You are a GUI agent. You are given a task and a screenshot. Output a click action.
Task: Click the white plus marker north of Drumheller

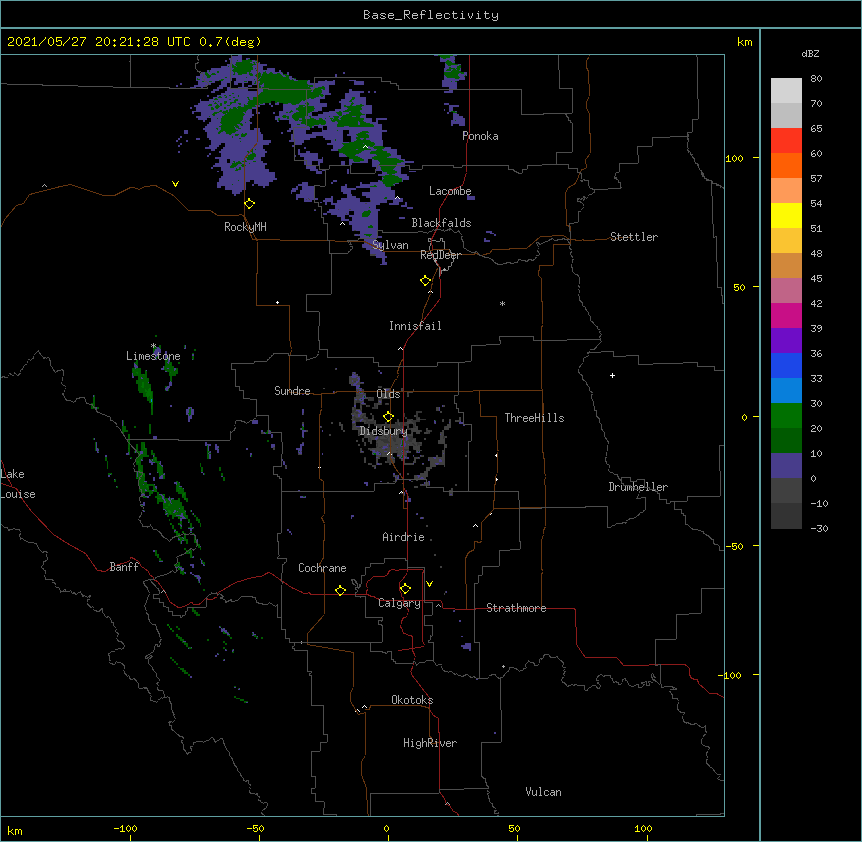click(612, 375)
